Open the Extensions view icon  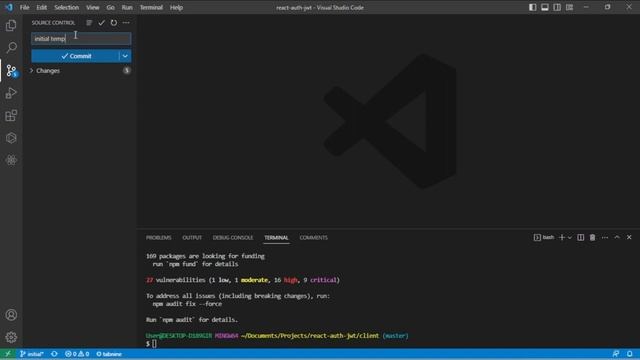coord(11,116)
